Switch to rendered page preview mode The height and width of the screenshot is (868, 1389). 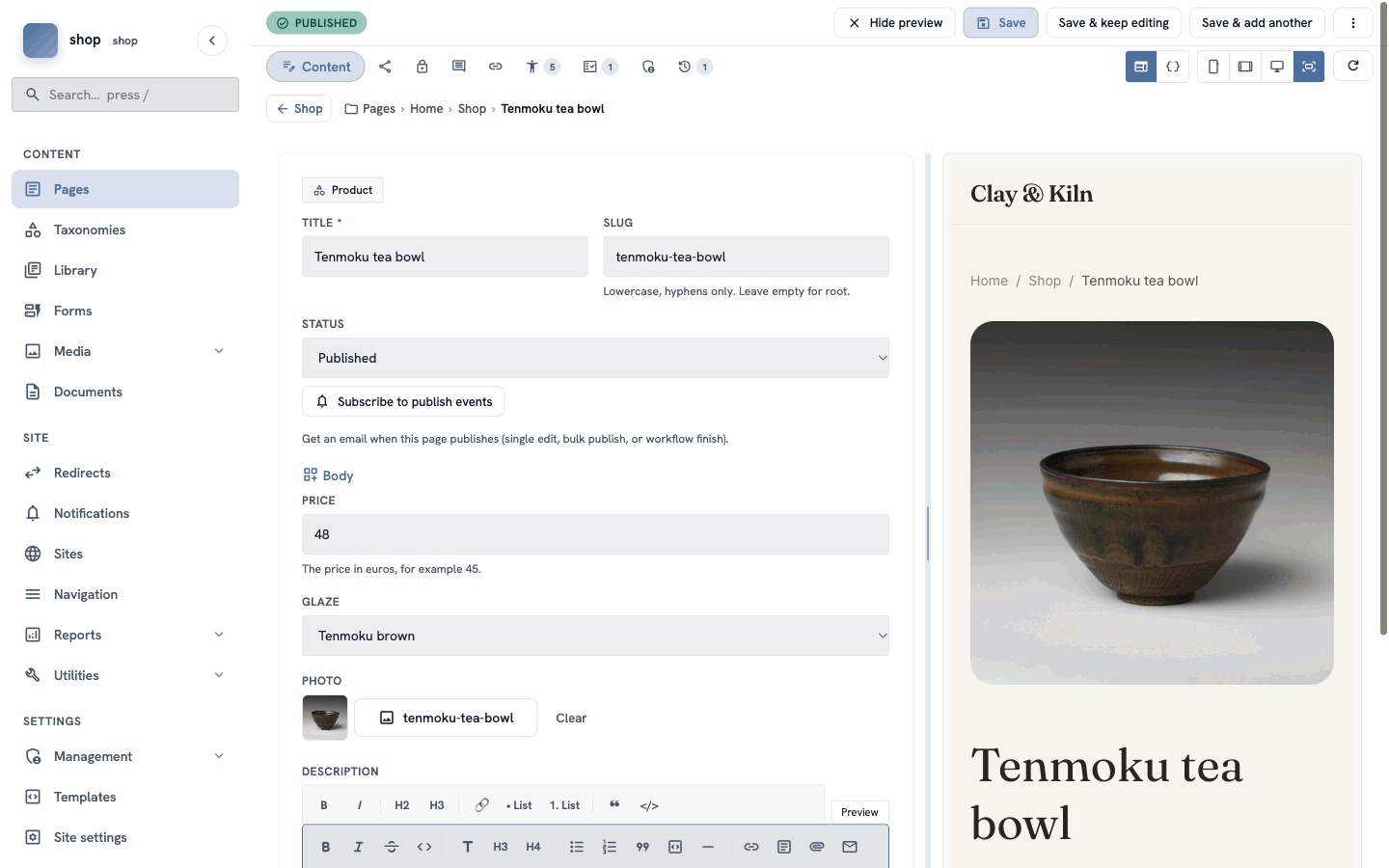coord(1141,67)
